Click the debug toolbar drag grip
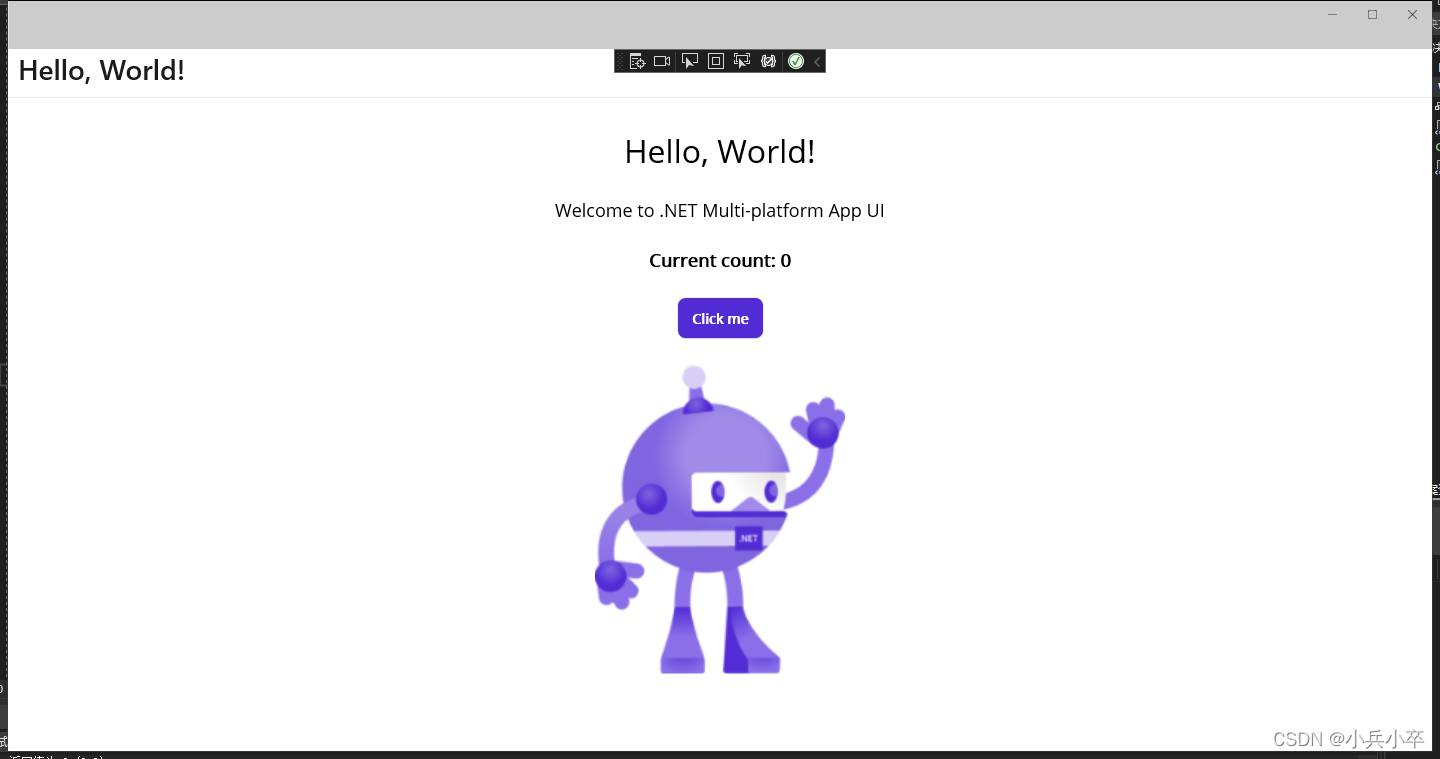 pos(620,61)
